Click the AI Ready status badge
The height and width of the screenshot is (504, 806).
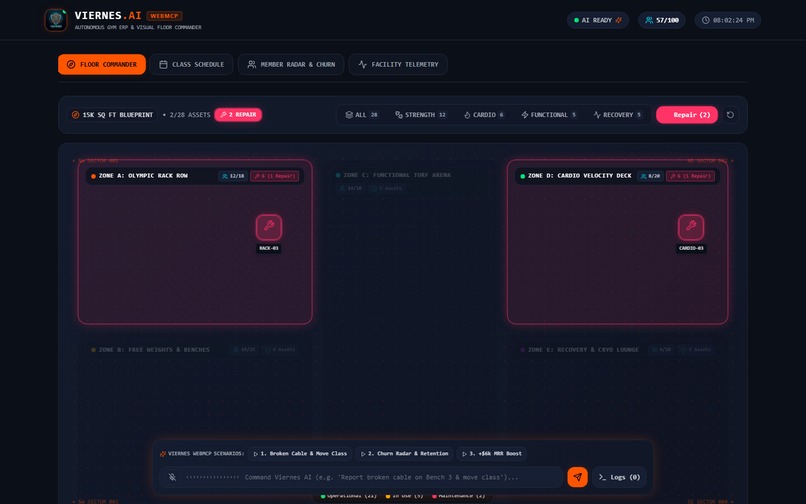(x=598, y=20)
